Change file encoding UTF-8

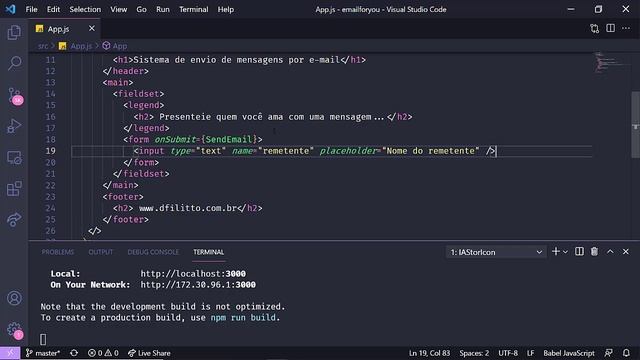pos(508,353)
